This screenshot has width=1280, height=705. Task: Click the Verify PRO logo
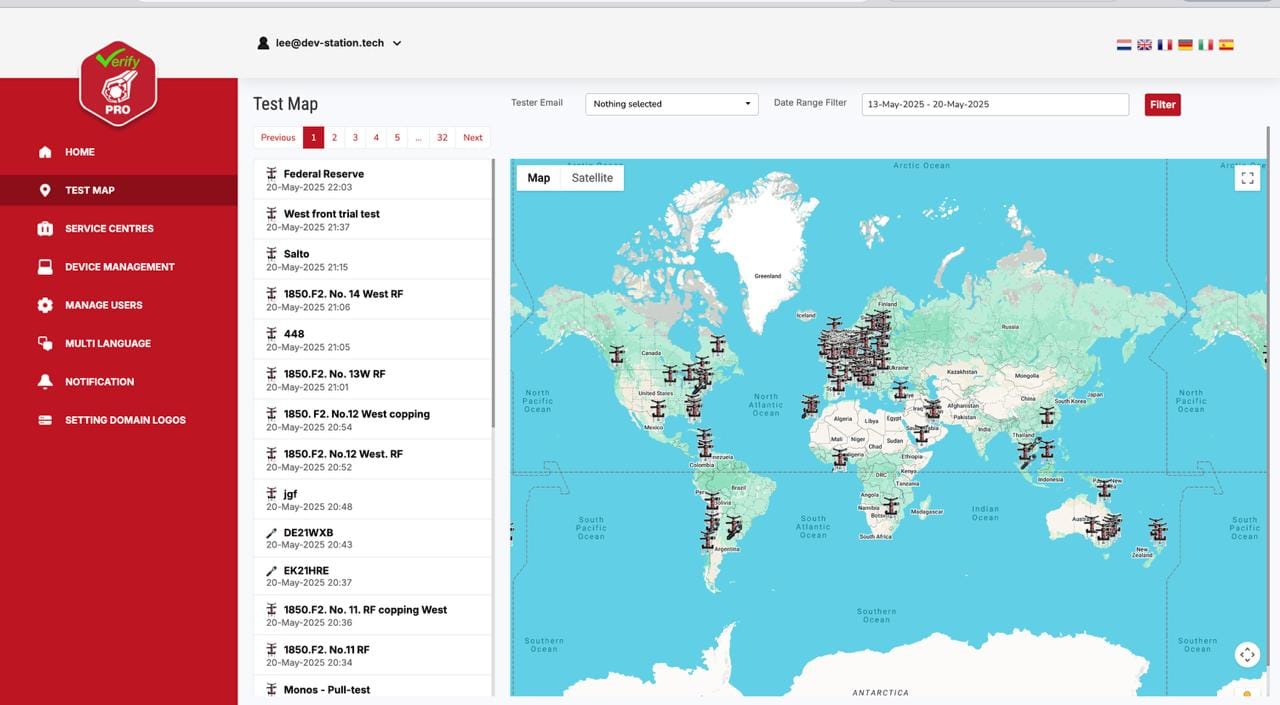118,83
